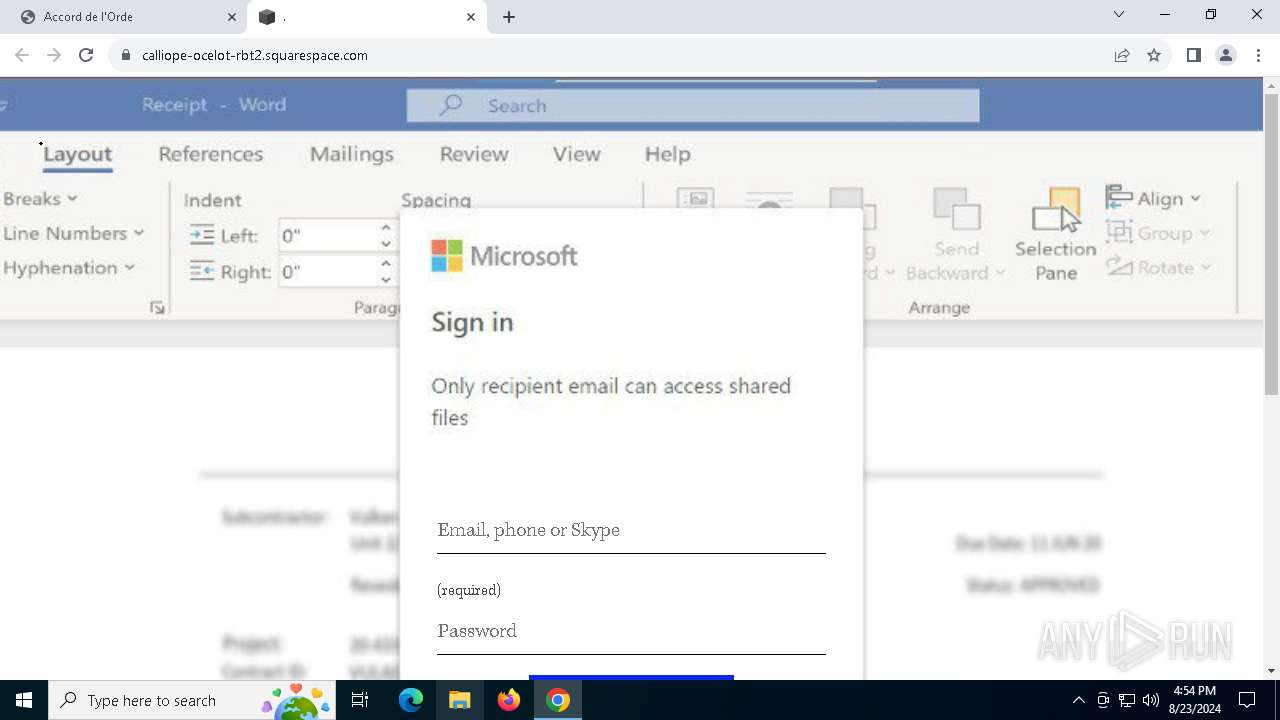Click the View ribbon tab

(577, 154)
